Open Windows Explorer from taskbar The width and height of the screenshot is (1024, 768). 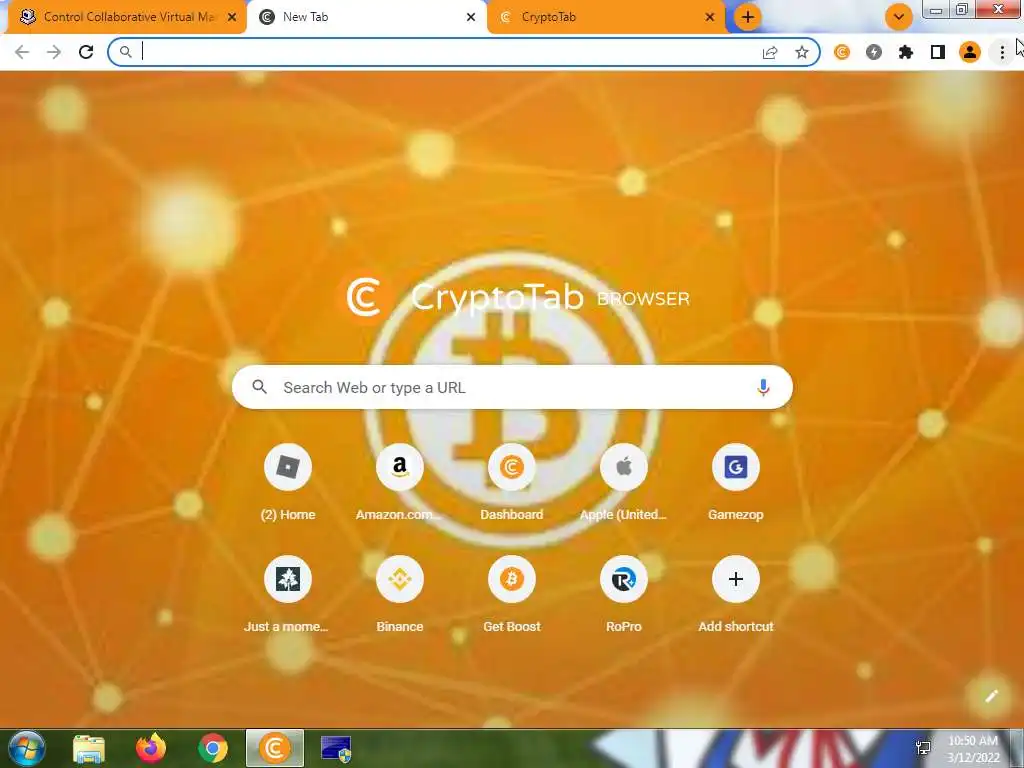[x=89, y=748]
